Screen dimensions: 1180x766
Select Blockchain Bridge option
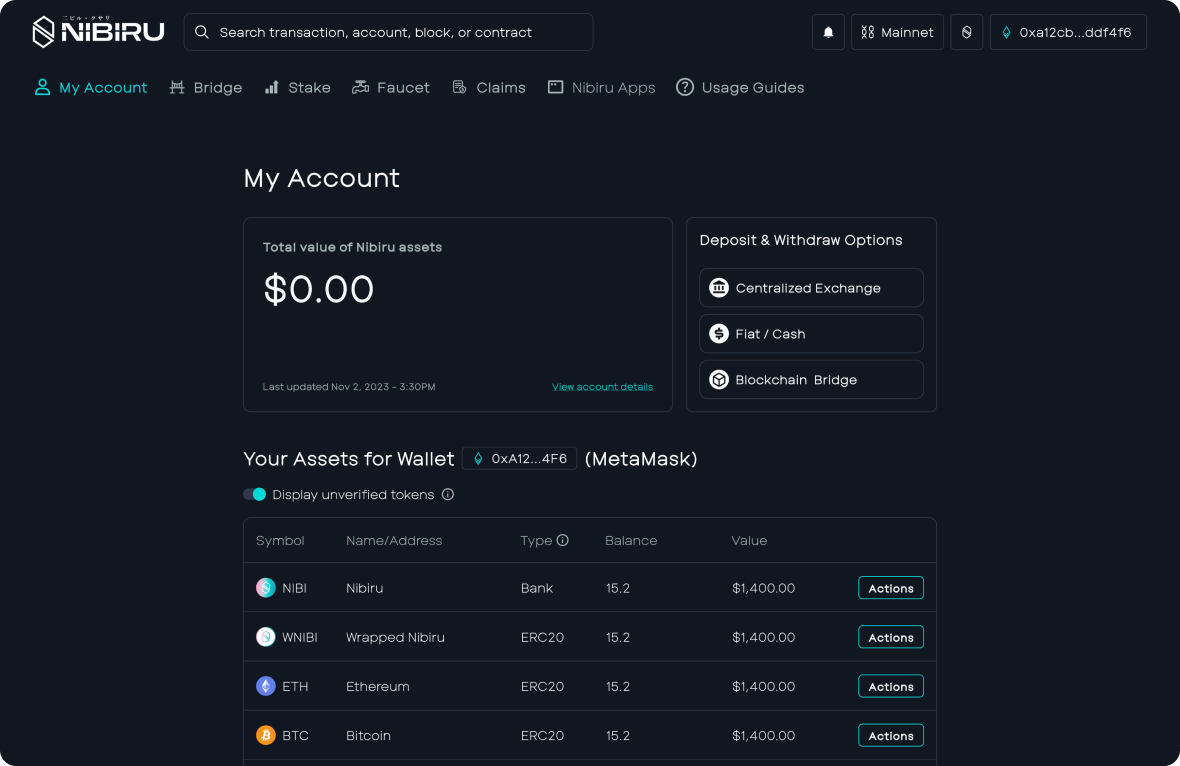(x=811, y=379)
